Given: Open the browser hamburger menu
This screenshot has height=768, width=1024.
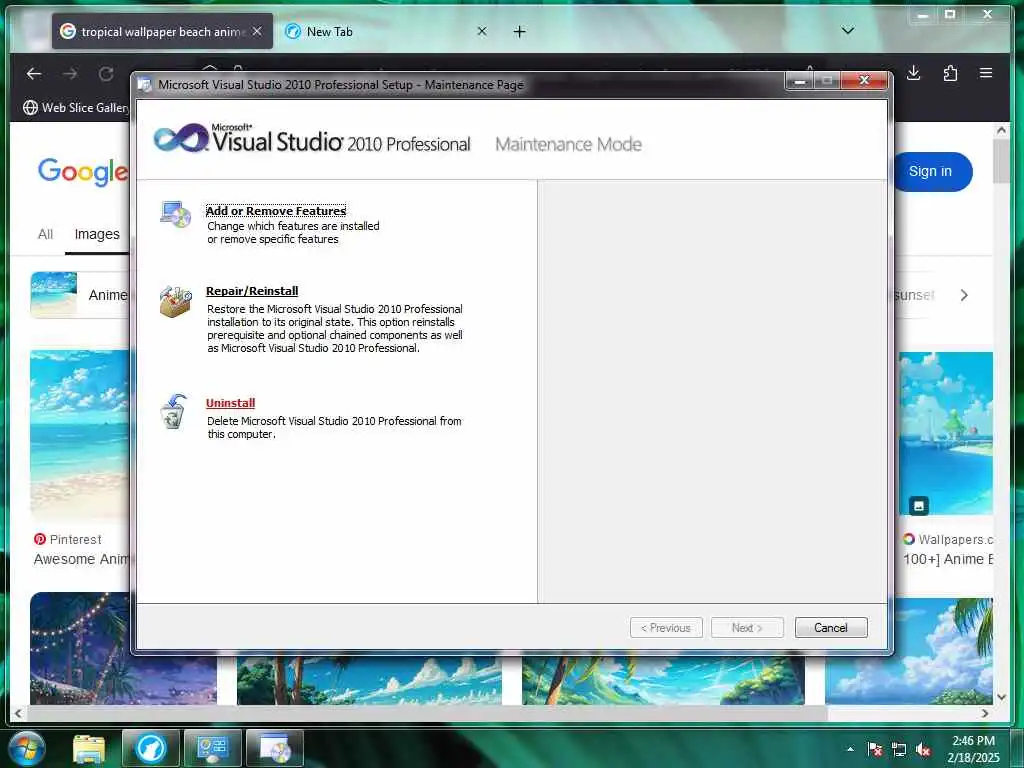Looking at the screenshot, I should 986,73.
